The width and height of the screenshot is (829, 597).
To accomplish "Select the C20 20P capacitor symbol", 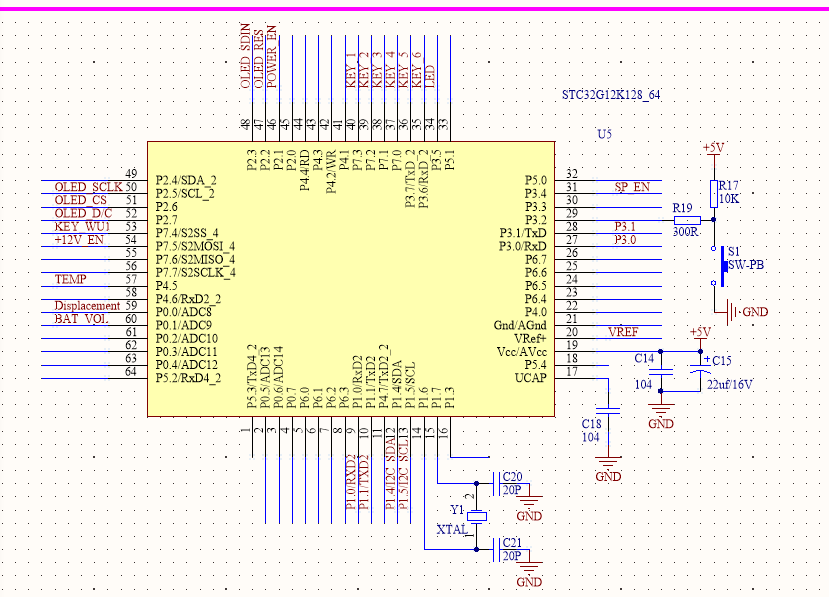I will [497, 483].
